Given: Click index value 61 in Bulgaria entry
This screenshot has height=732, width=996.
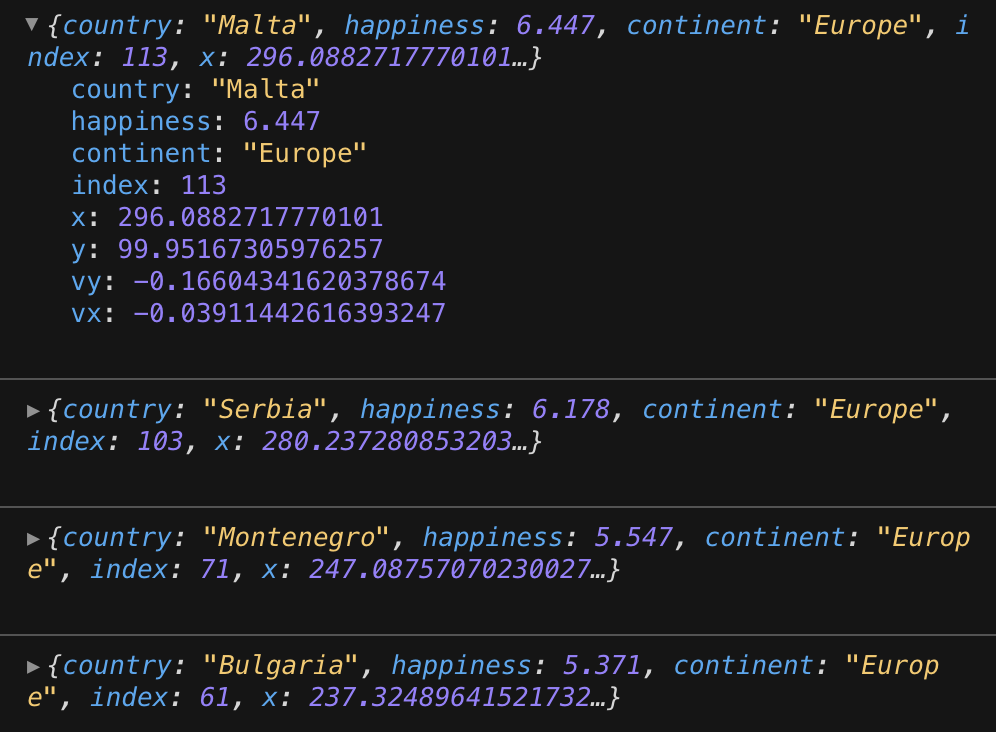Looking at the screenshot, I should tap(215, 698).
